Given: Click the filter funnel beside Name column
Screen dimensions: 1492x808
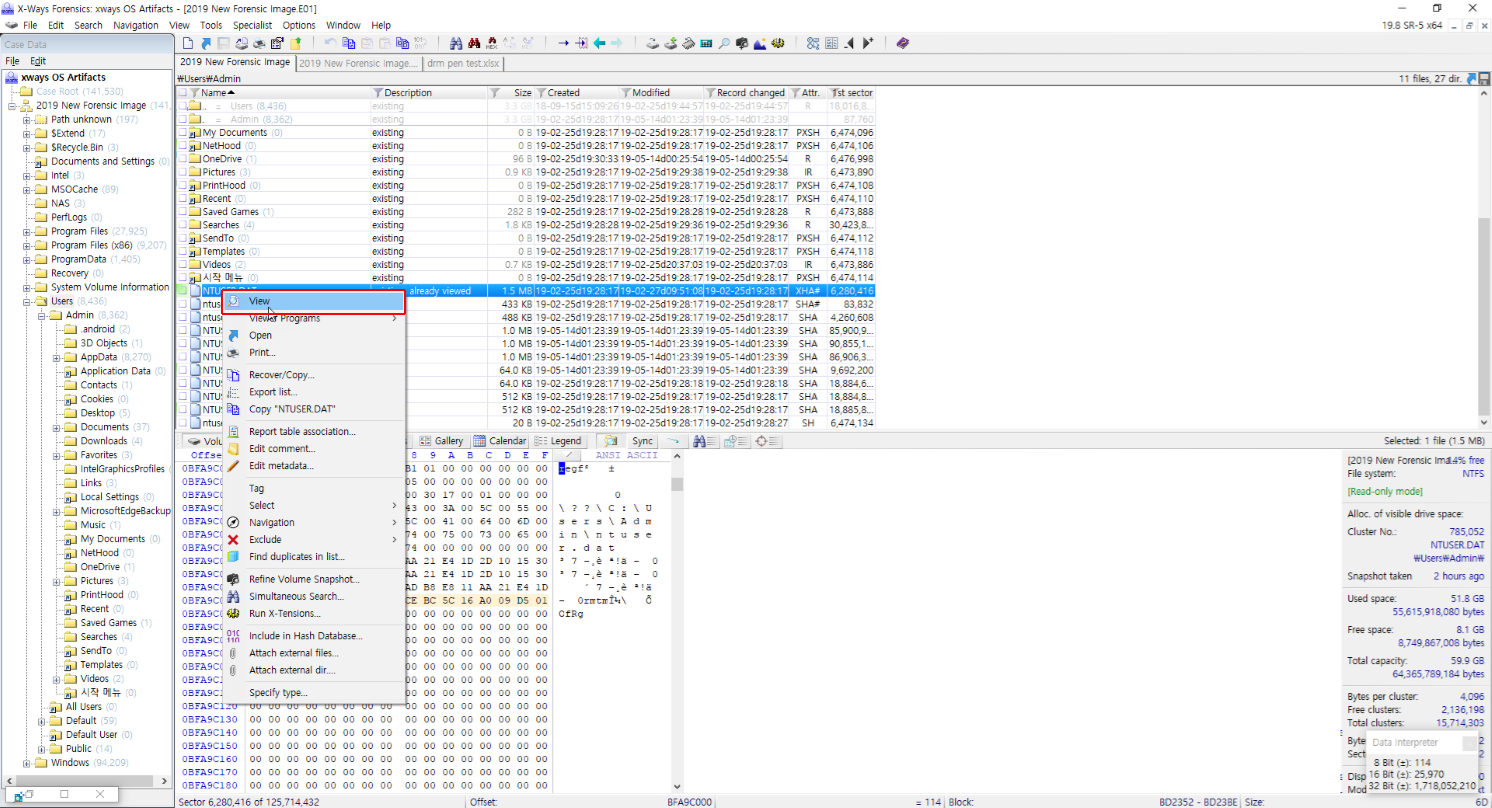Looking at the screenshot, I should tap(195, 93).
